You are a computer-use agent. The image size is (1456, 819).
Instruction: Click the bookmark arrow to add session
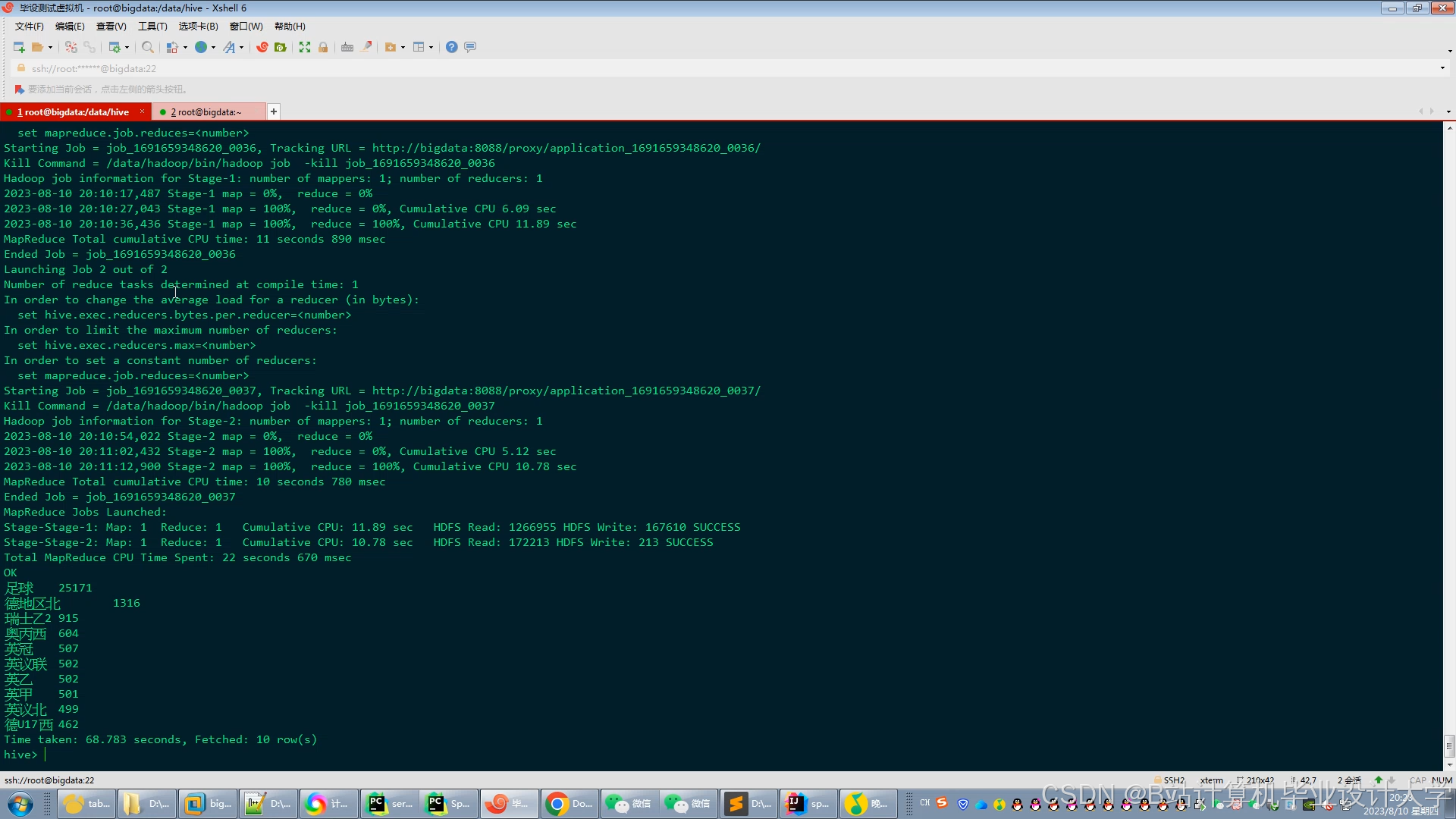pos(20,89)
